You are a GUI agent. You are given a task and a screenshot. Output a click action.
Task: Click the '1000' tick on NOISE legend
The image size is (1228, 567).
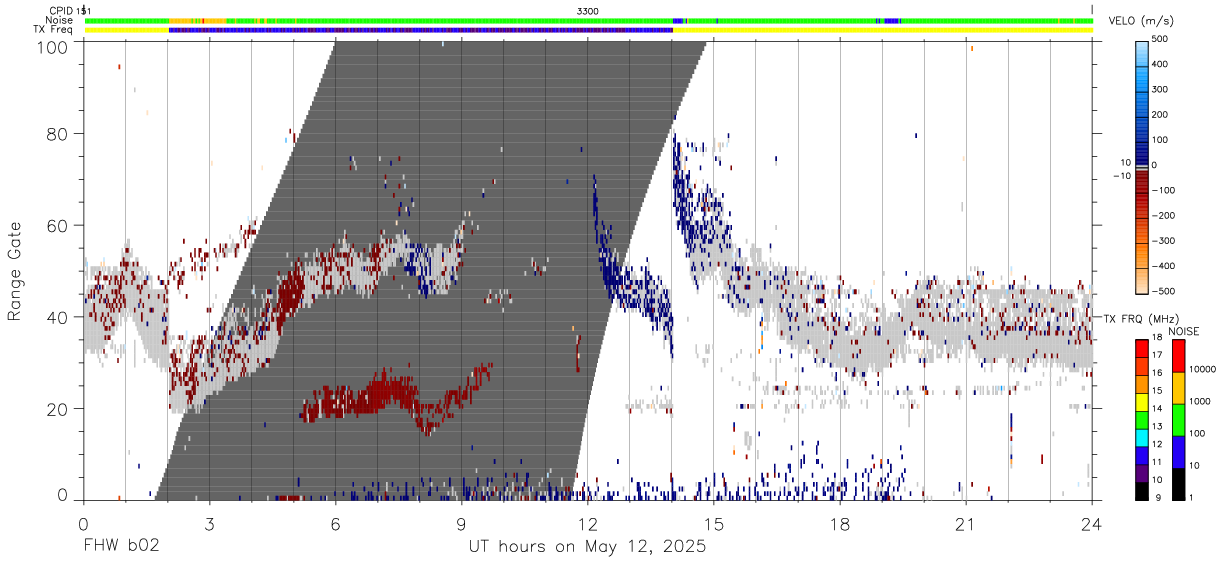(x=1201, y=401)
